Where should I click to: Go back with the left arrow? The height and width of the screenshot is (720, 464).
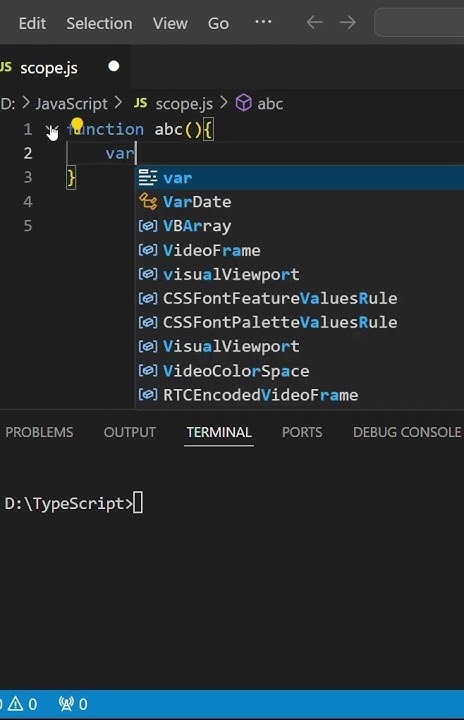315,22
